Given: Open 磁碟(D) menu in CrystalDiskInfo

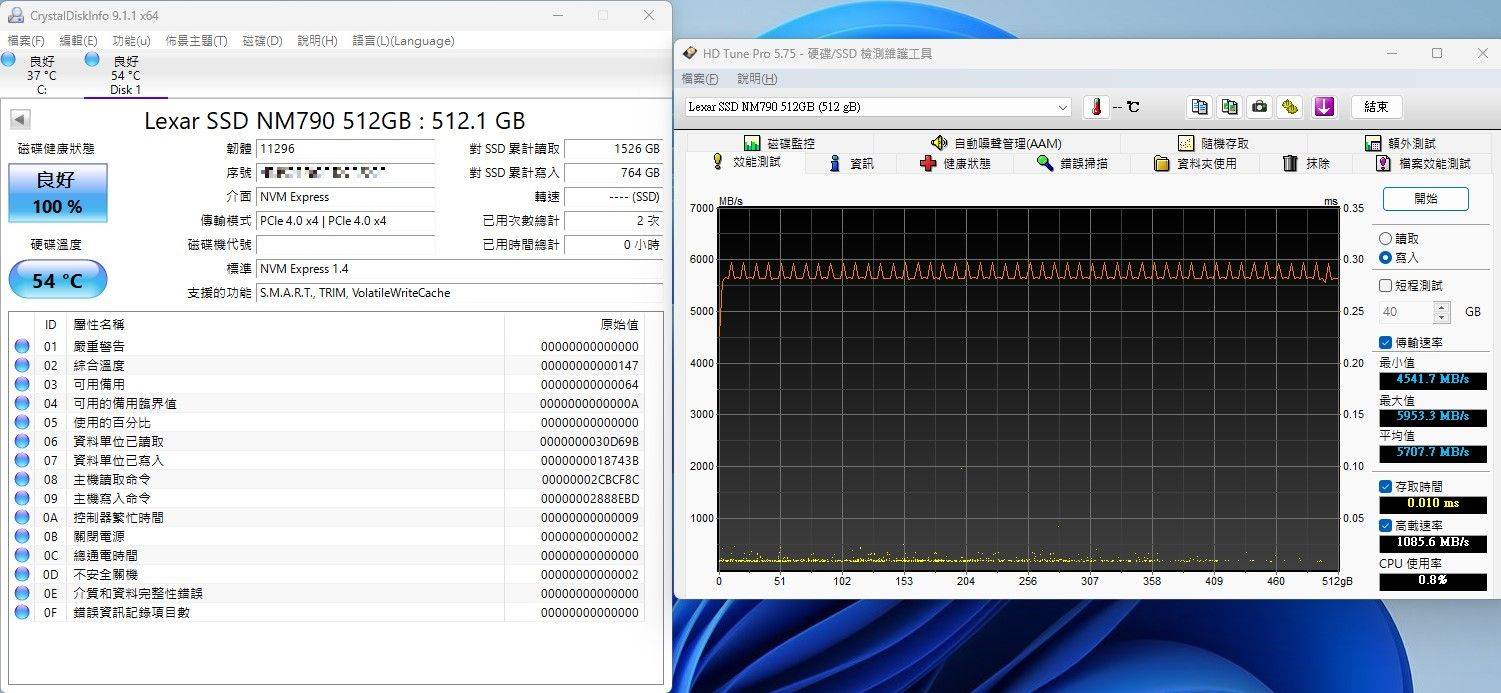Looking at the screenshot, I should coord(263,41).
